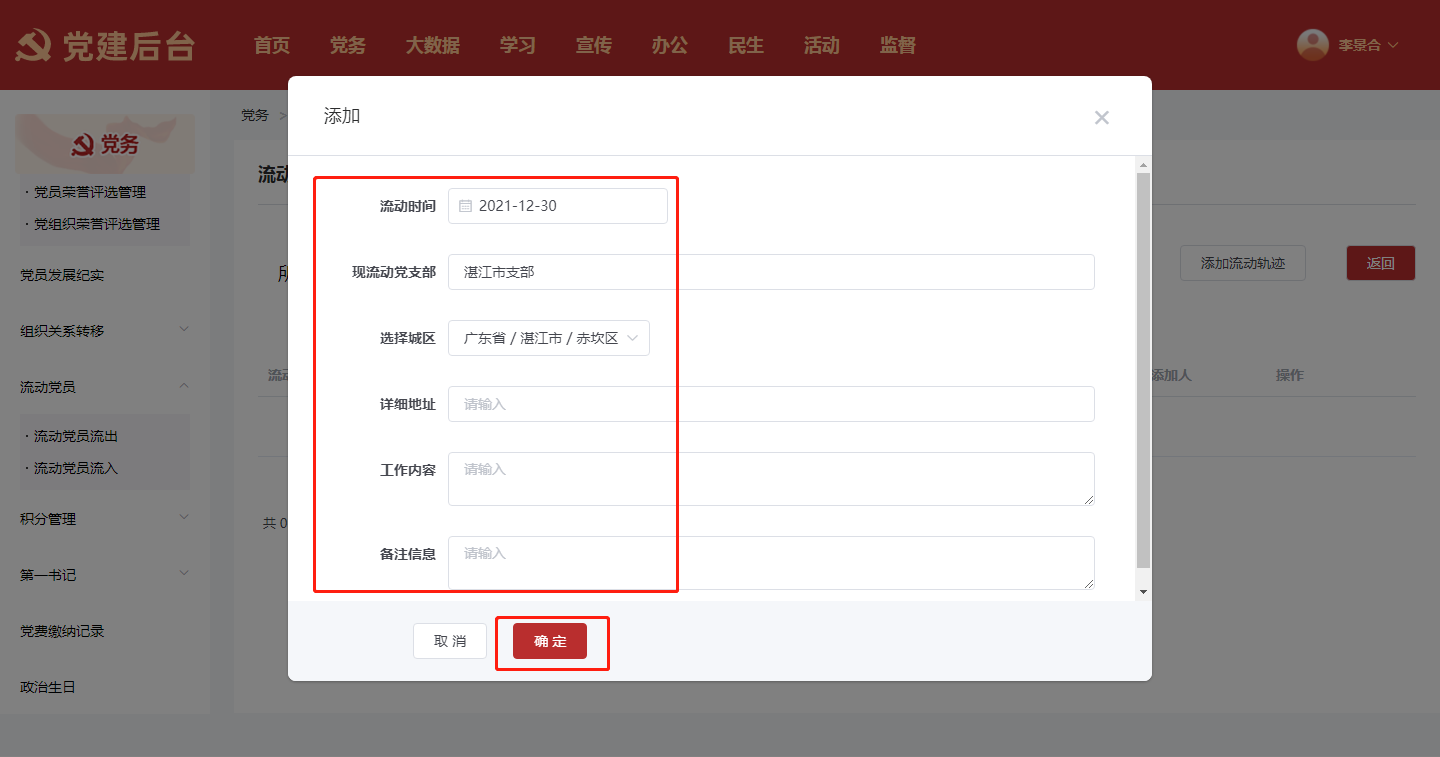Expand 组织关系转移 sidebar section
The height and width of the screenshot is (757, 1440).
[x=184, y=329]
